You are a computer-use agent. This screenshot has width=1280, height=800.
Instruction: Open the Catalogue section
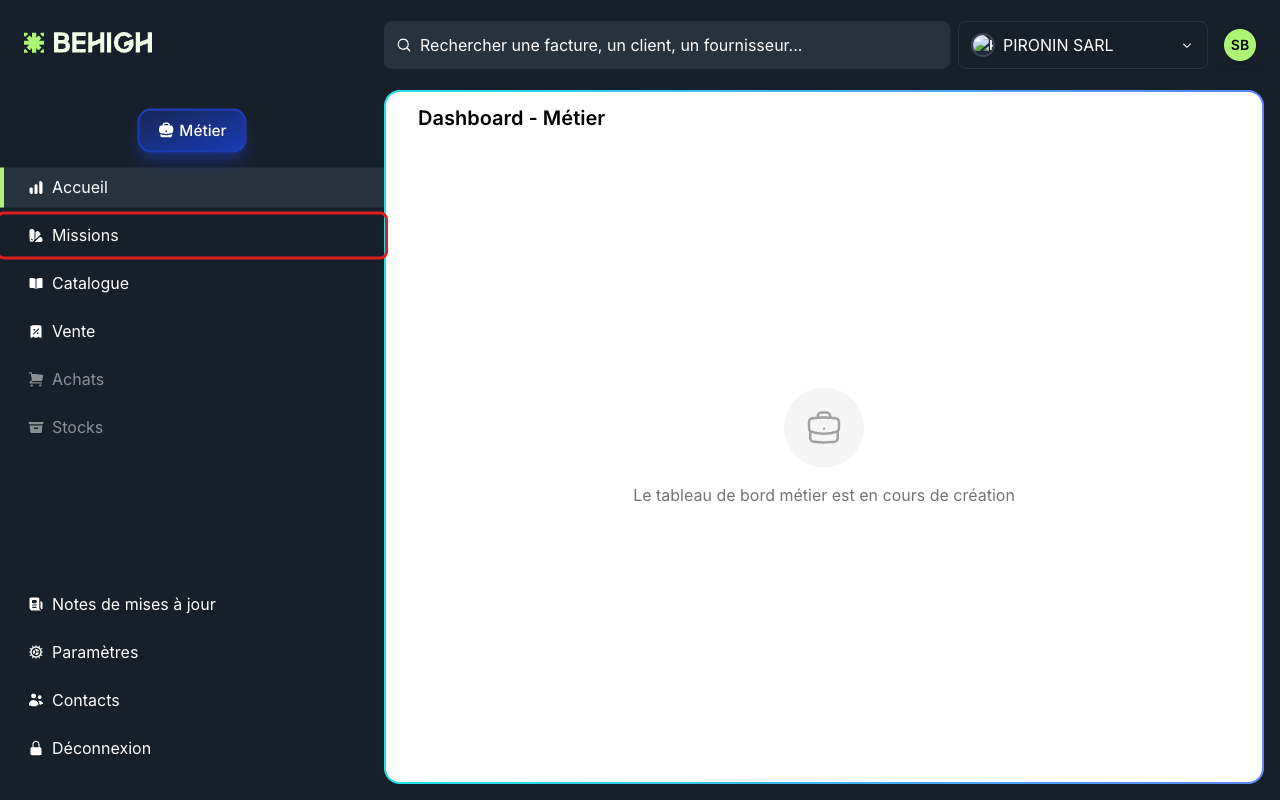pyautogui.click(x=192, y=283)
